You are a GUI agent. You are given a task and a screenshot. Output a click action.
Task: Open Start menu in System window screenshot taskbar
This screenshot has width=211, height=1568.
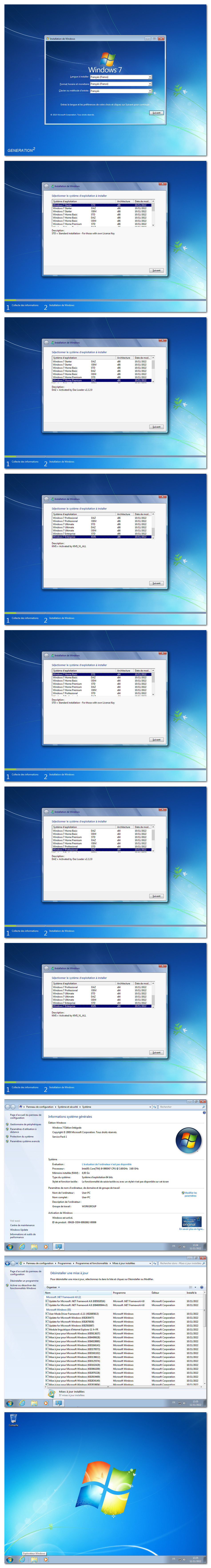click(x=10, y=1247)
